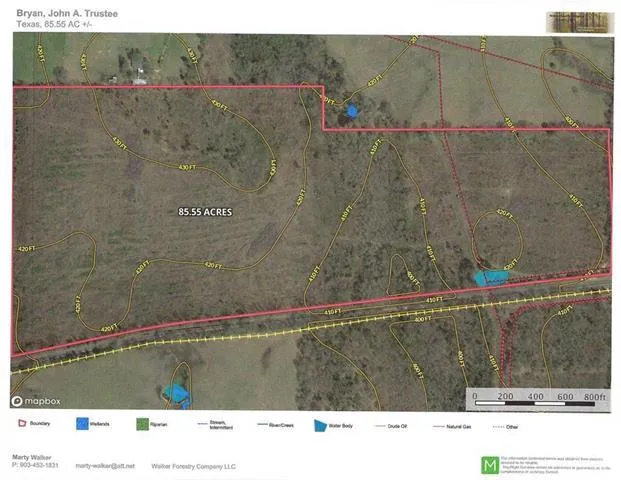This screenshot has height=480, width=621.
Task: Open the thumbnail photo in top right
Action: tap(576, 21)
